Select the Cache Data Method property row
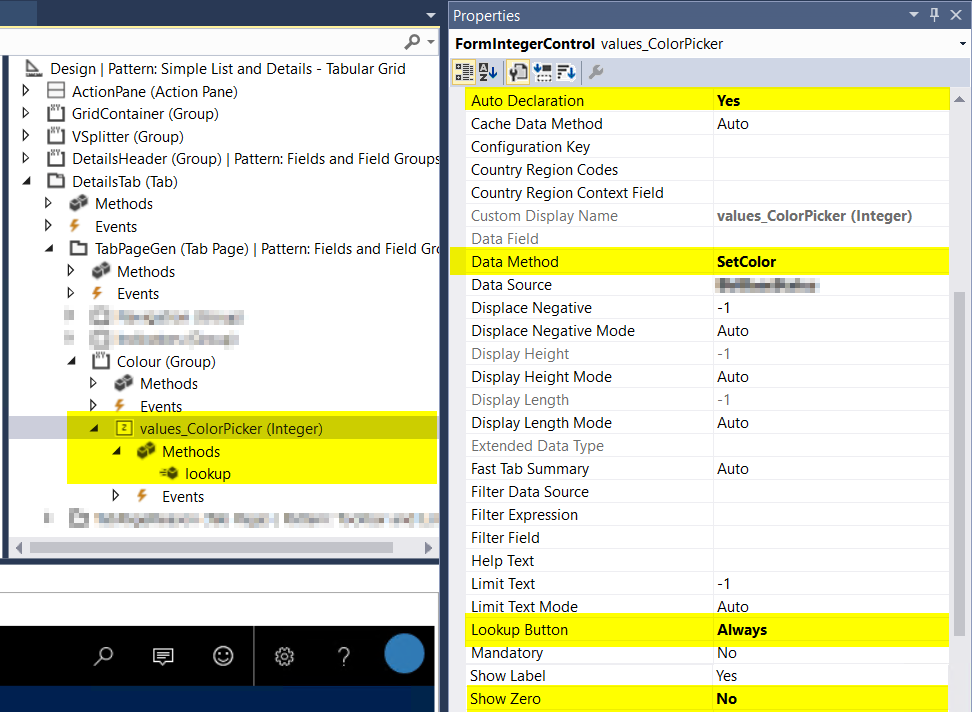This screenshot has height=712, width=973. click(x=707, y=124)
